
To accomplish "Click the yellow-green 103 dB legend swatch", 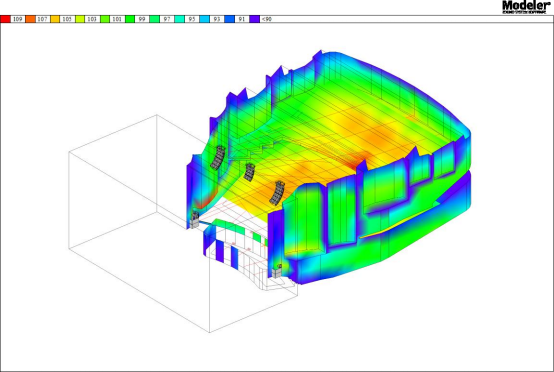I will pos(80,19).
